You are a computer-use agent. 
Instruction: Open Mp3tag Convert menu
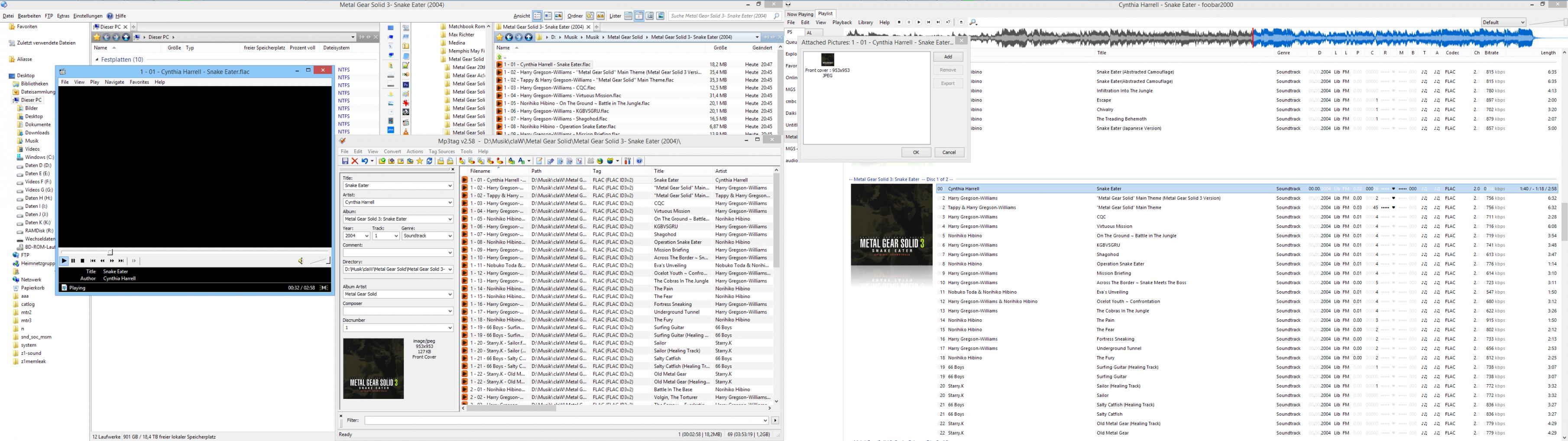click(392, 152)
